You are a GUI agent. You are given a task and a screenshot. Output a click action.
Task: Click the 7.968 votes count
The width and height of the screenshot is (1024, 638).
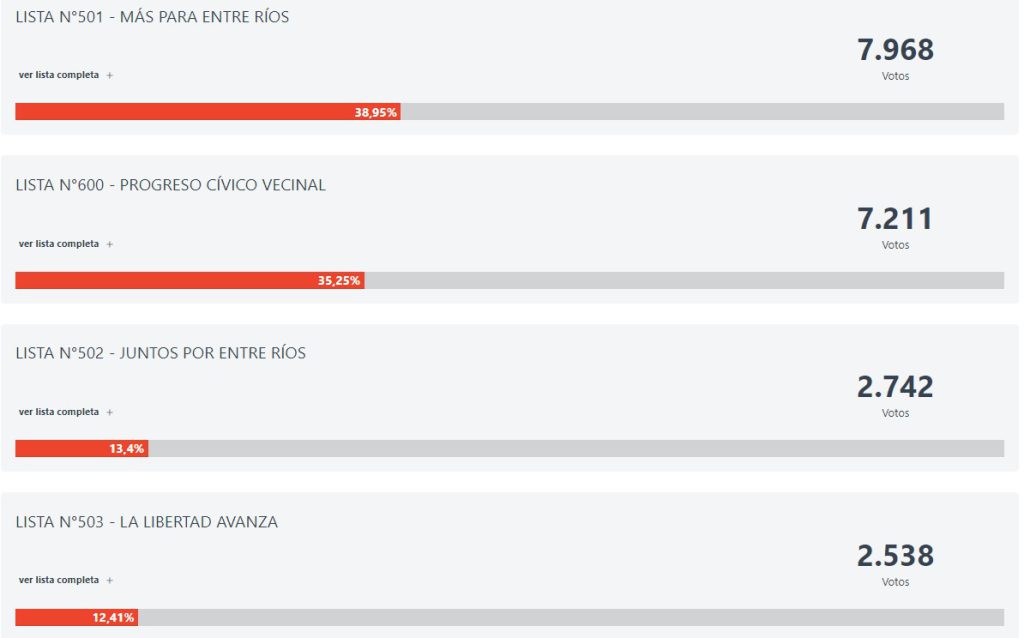pos(895,50)
